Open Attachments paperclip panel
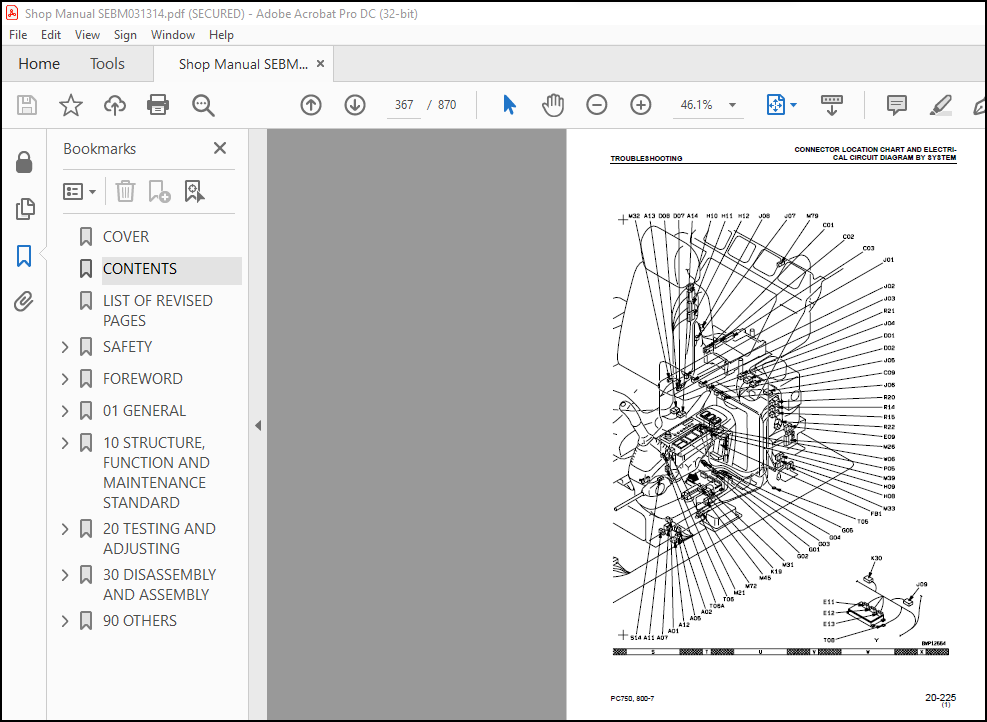The height and width of the screenshot is (722, 987). pyautogui.click(x=24, y=302)
